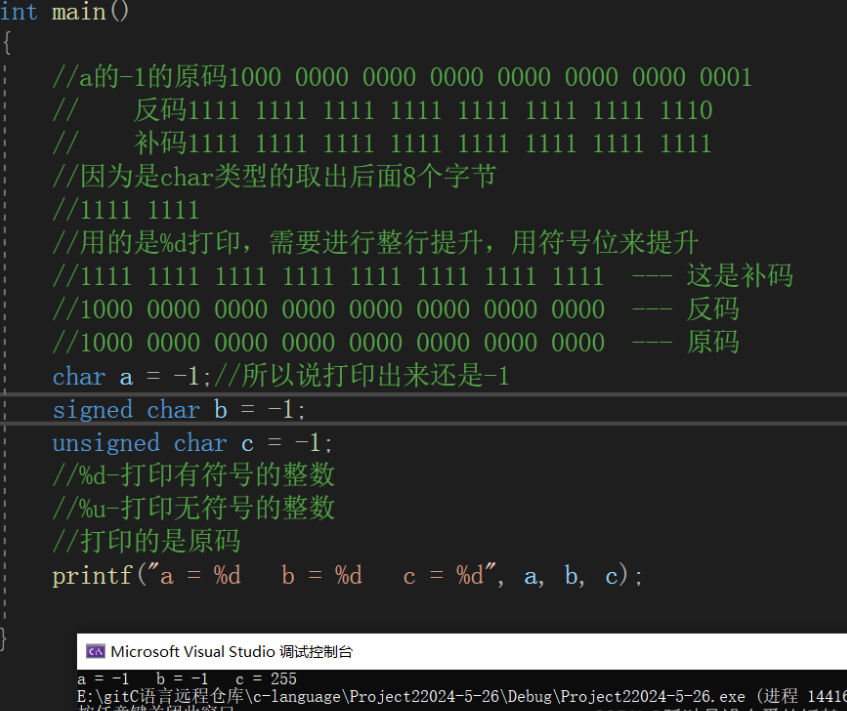Click the debug console window icon
847x711 pixels.
[x=95, y=652]
